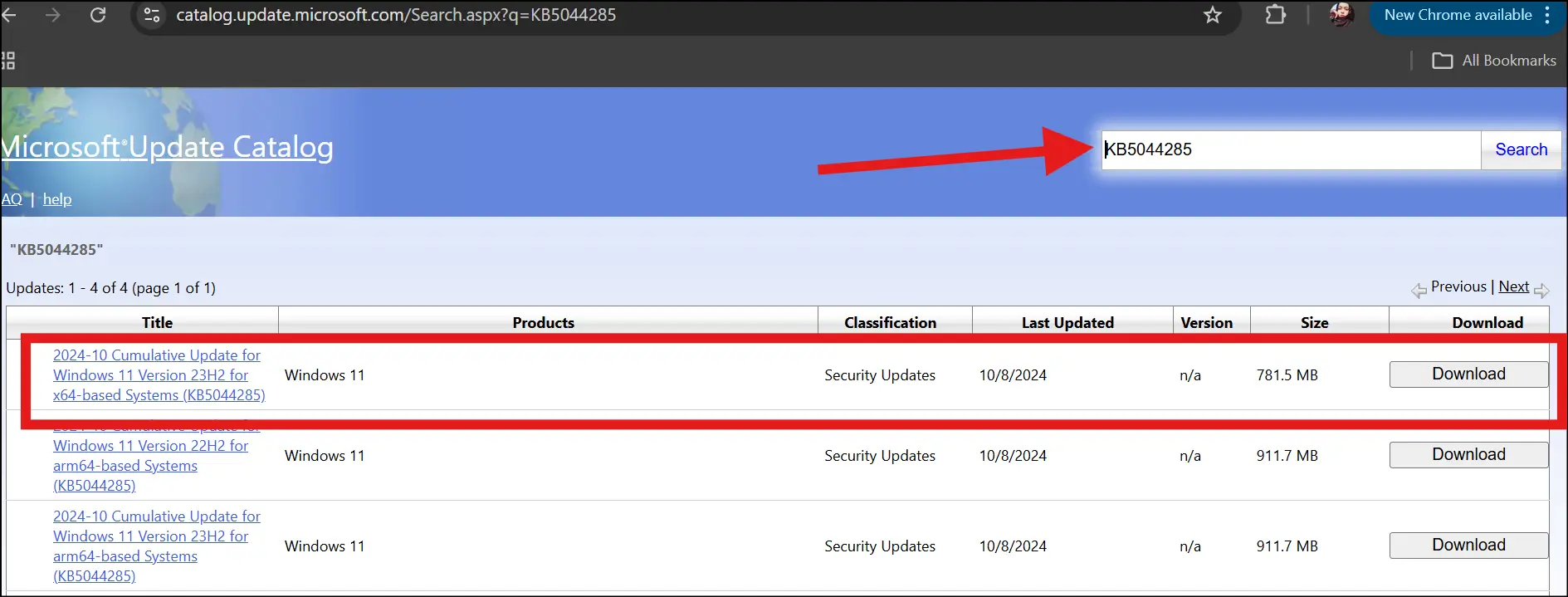Sort by the Classification column header
The width and height of the screenshot is (1568, 597).
point(890,323)
